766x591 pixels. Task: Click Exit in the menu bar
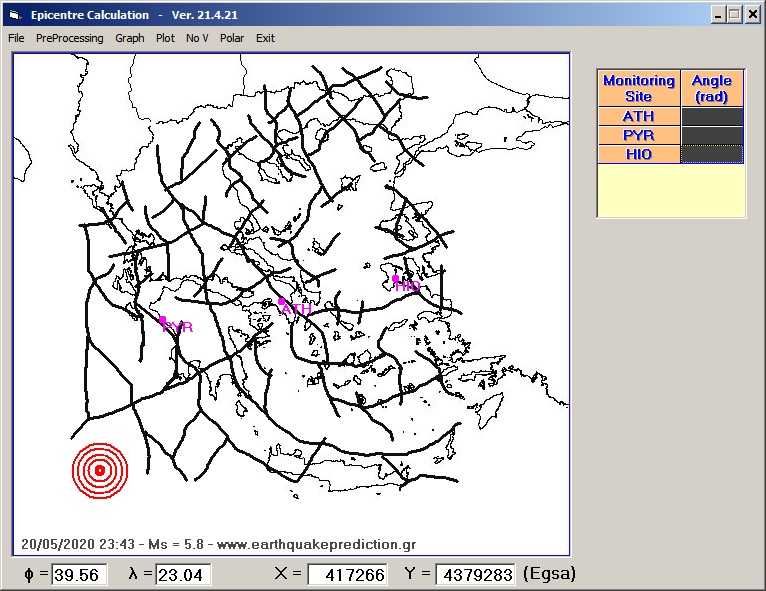click(265, 38)
